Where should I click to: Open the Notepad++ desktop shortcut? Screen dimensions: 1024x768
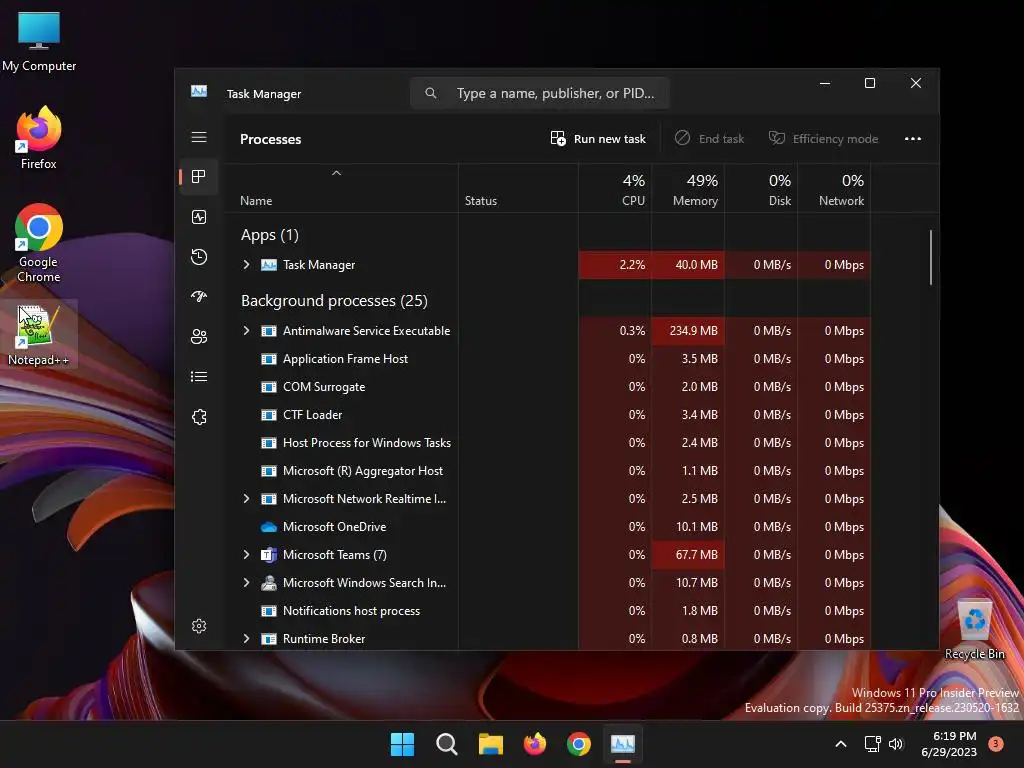click(x=39, y=334)
